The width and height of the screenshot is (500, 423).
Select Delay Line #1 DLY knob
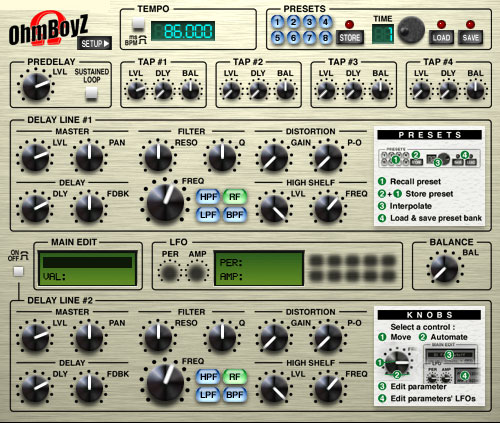35,209
